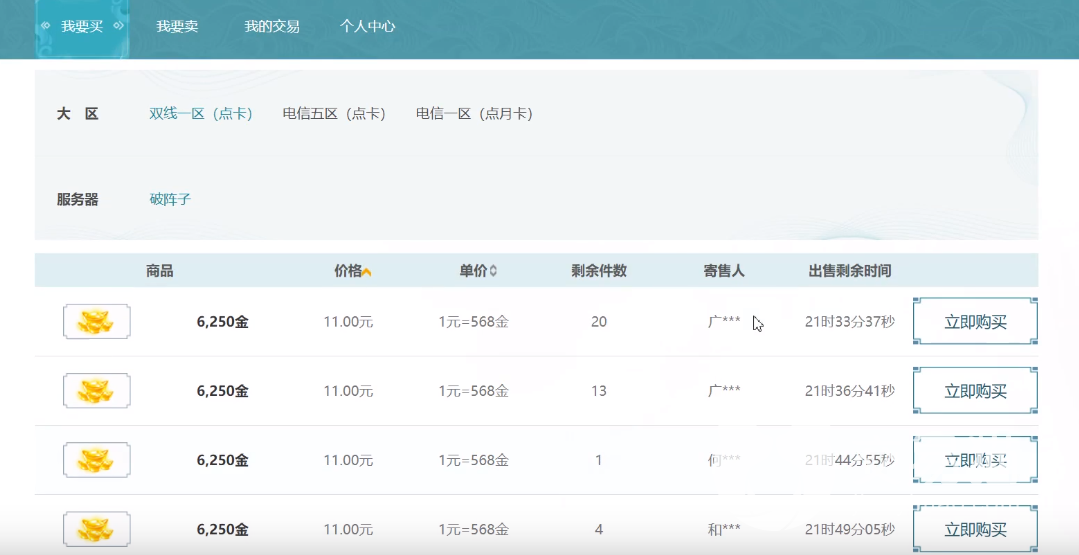1079x555 pixels.
Task: Click 立即购买 for listing with 13 remaining
Action: pyautogui.click(x=975, y=391)
